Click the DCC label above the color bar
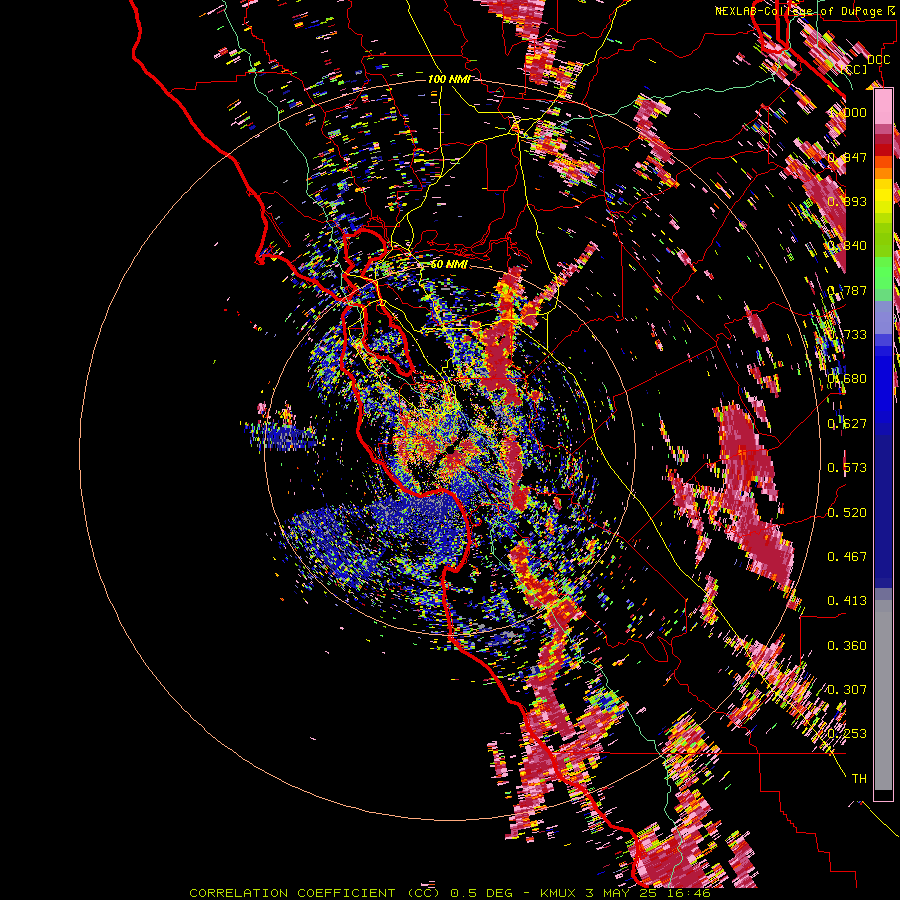Screen dimensions: 900x900 [x=879, y=59]
